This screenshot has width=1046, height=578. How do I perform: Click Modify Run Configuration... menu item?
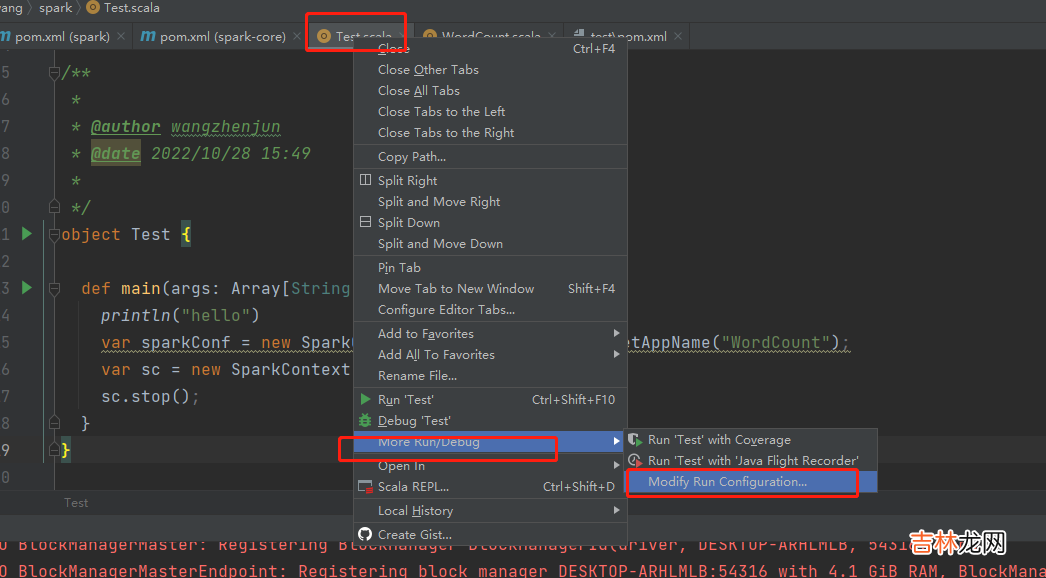(x=727, y=482)
